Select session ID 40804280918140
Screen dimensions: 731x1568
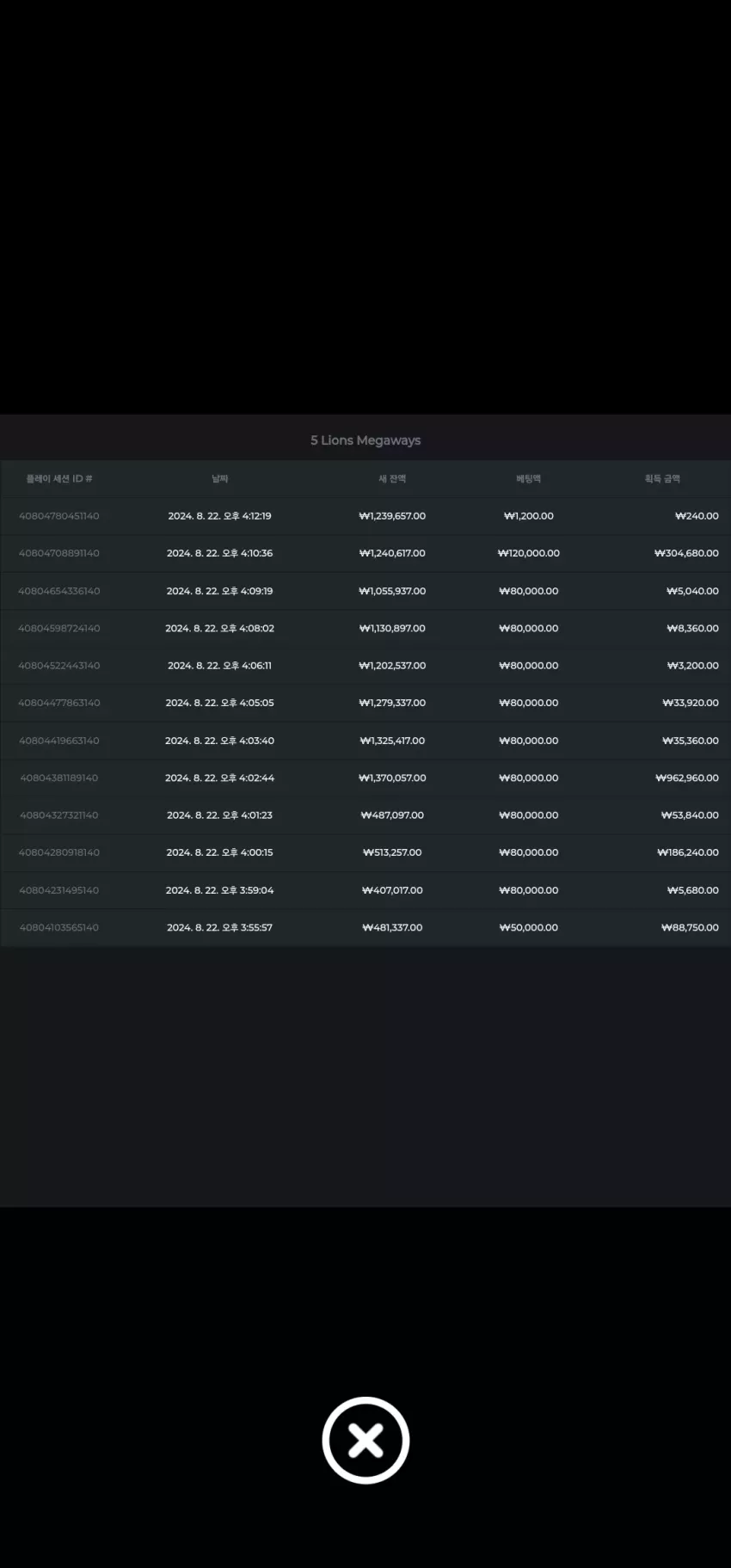pos(59,852)
